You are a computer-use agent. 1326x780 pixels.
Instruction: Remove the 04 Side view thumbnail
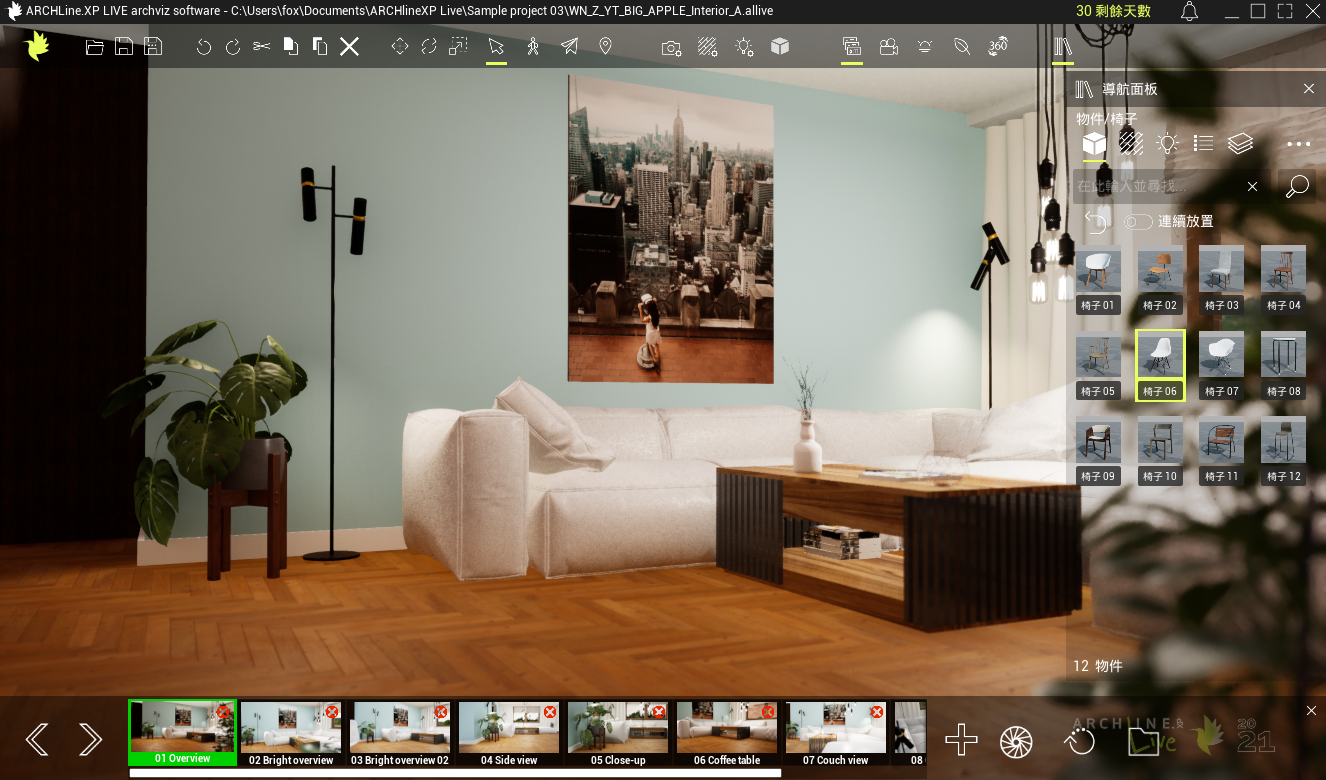tap(550, 712)
